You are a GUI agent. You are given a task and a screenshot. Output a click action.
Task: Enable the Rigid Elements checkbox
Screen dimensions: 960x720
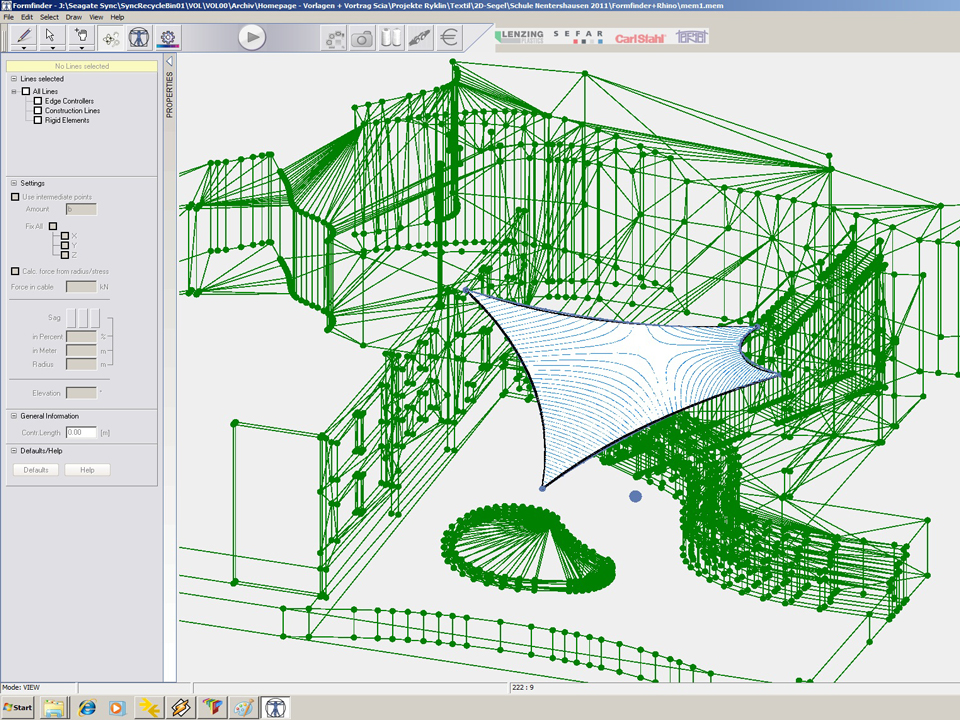pos(38,120)
